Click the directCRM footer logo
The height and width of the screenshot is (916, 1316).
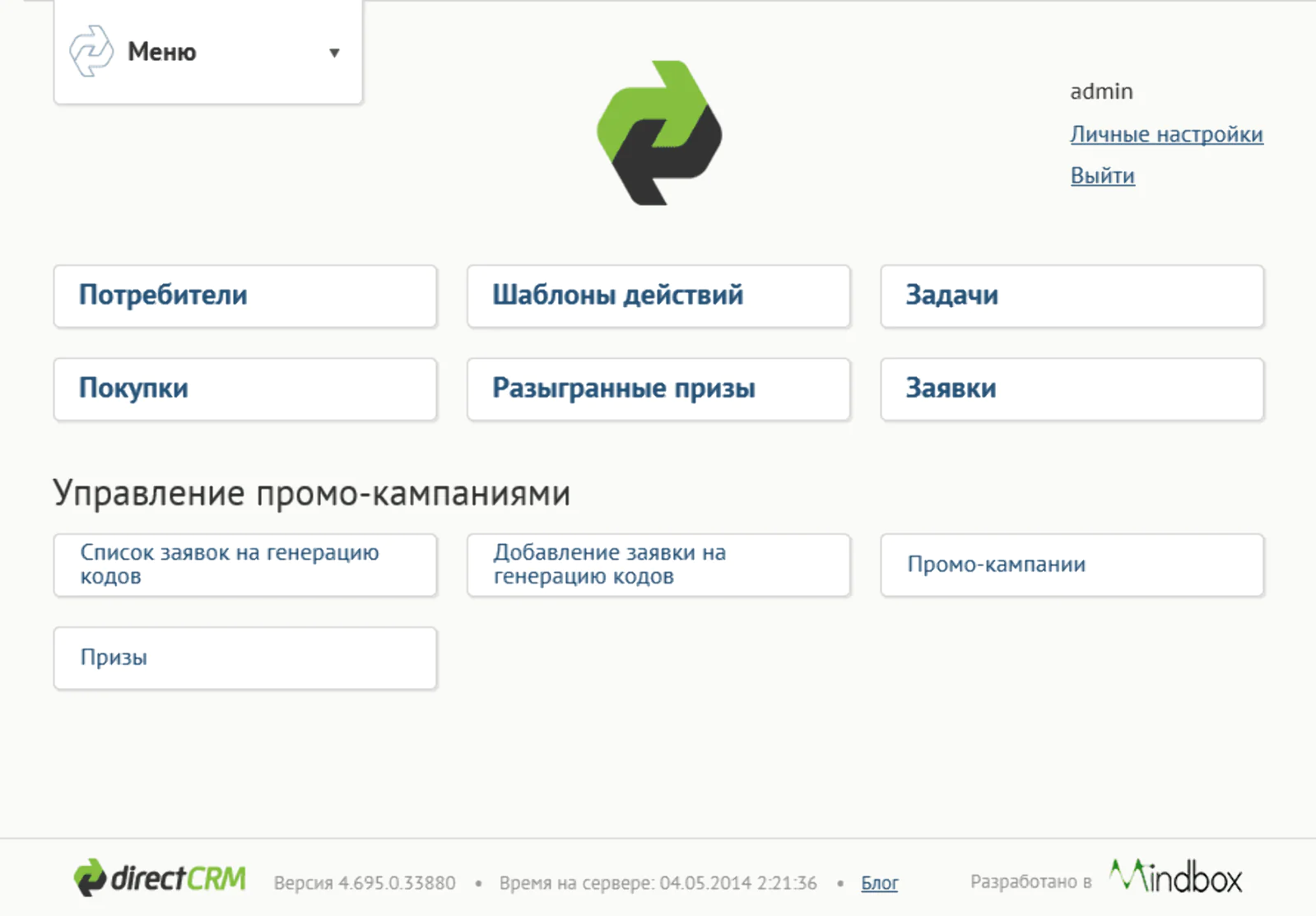click(160, 878)
